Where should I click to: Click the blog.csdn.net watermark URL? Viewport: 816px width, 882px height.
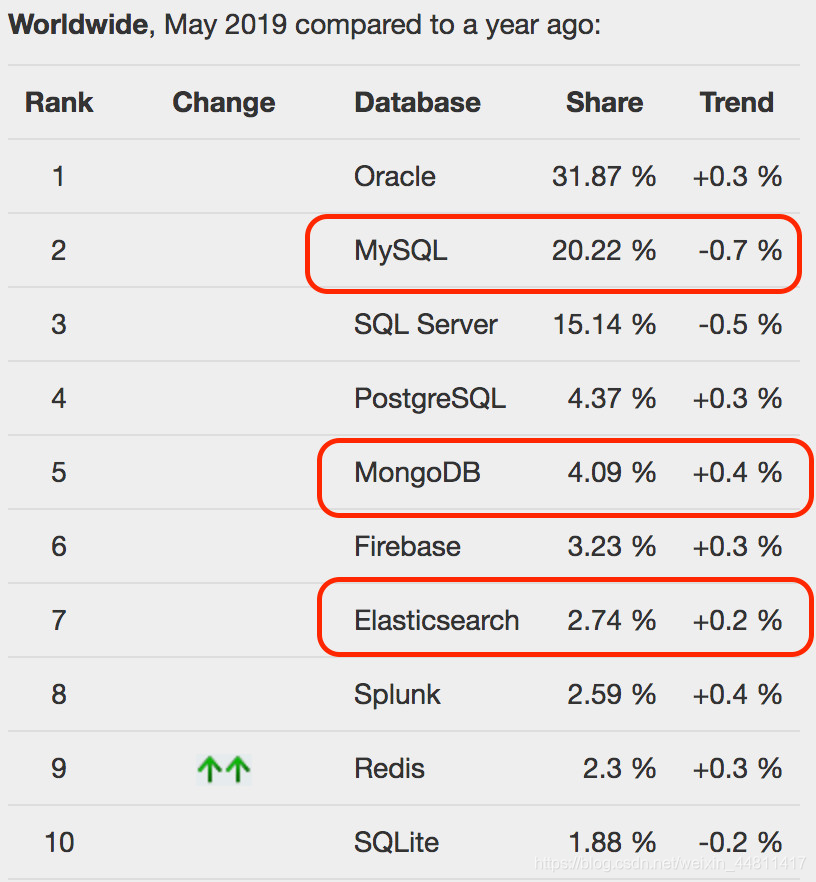click(x=670, y=863)
